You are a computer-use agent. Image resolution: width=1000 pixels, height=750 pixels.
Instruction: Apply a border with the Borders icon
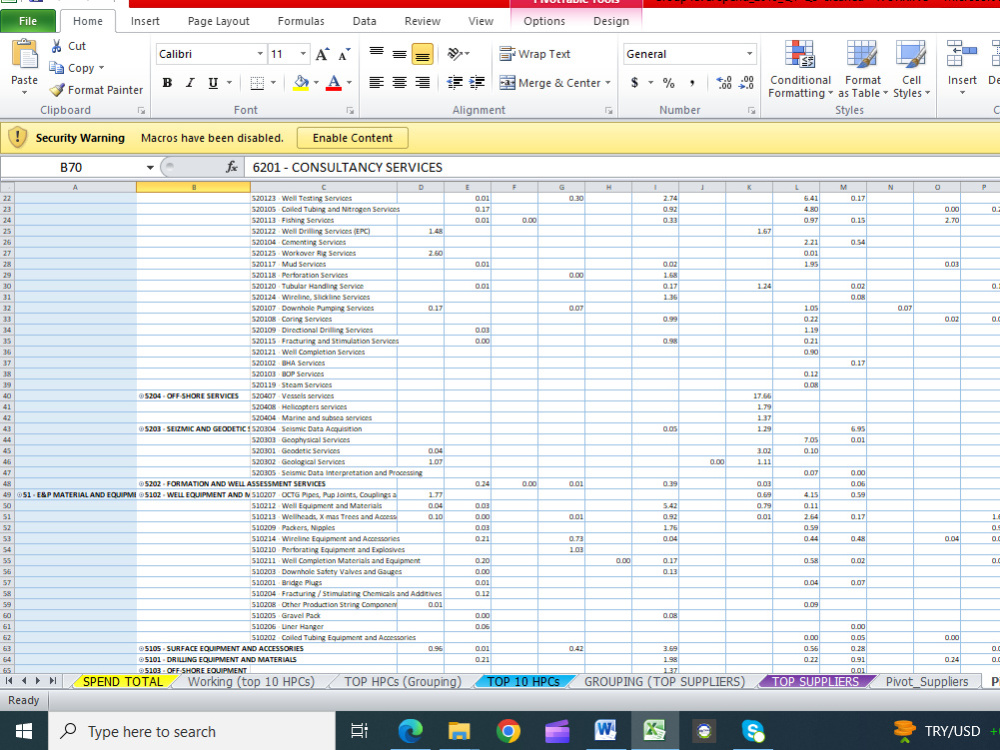[257, 83]
